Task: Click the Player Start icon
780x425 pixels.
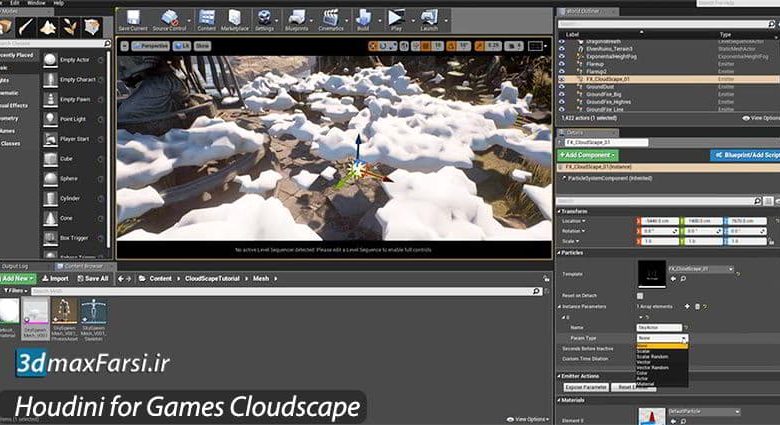Action: 50,139
